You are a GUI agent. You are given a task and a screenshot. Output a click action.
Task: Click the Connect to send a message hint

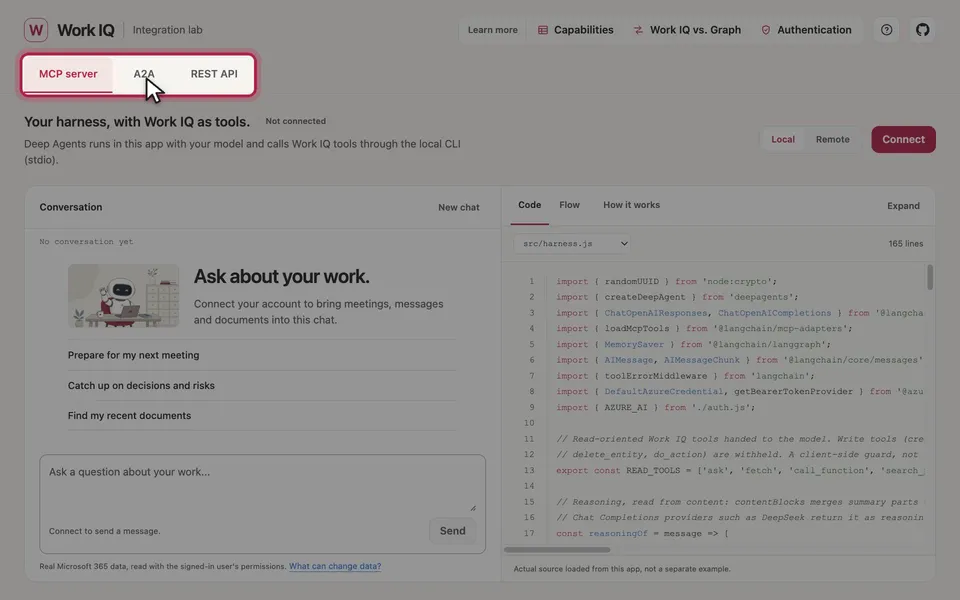click(x=105, y=531)
